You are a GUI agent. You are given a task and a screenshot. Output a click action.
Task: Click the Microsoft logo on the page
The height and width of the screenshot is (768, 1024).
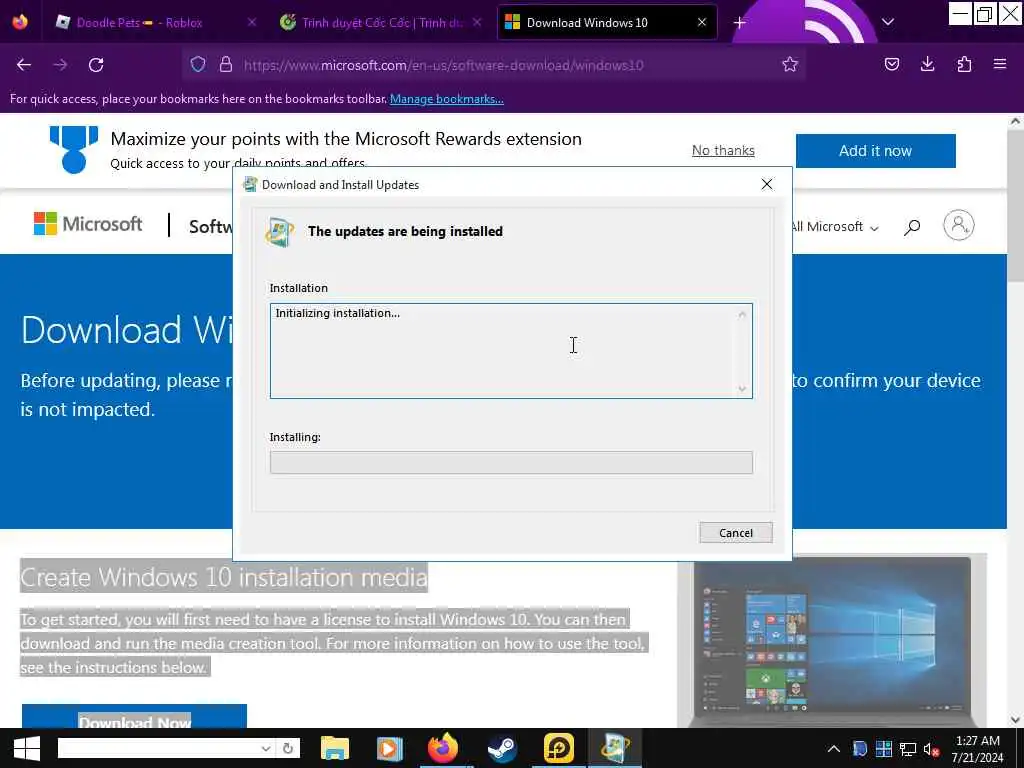88,224
